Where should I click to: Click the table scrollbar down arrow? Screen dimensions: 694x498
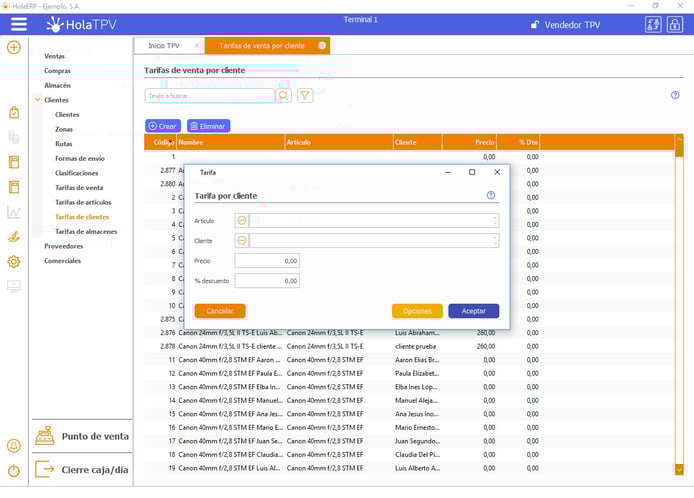pos(679,470)
